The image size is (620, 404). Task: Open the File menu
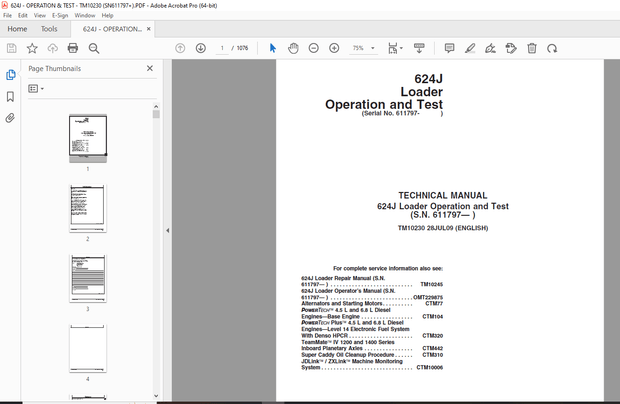[x=8, y=15]
